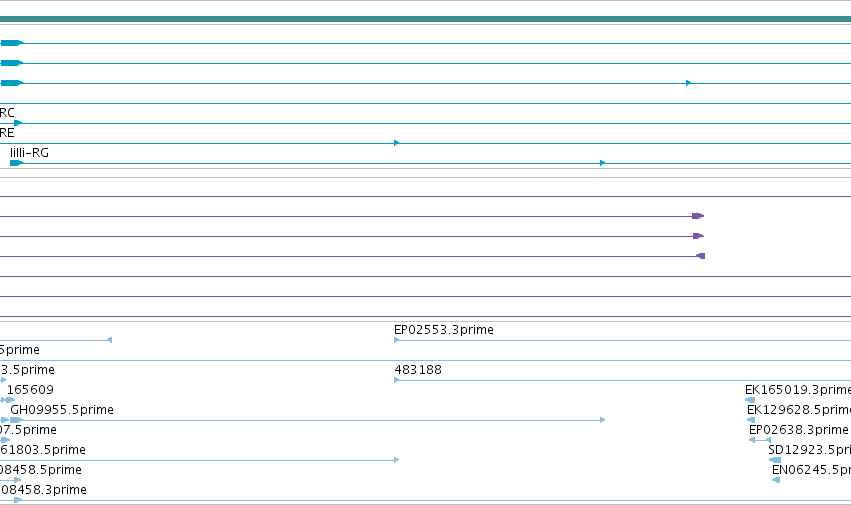Select the start arrow under EP02553.3prime
The width and height of the screenshot is (851, 505).
(x=397, y=340)
